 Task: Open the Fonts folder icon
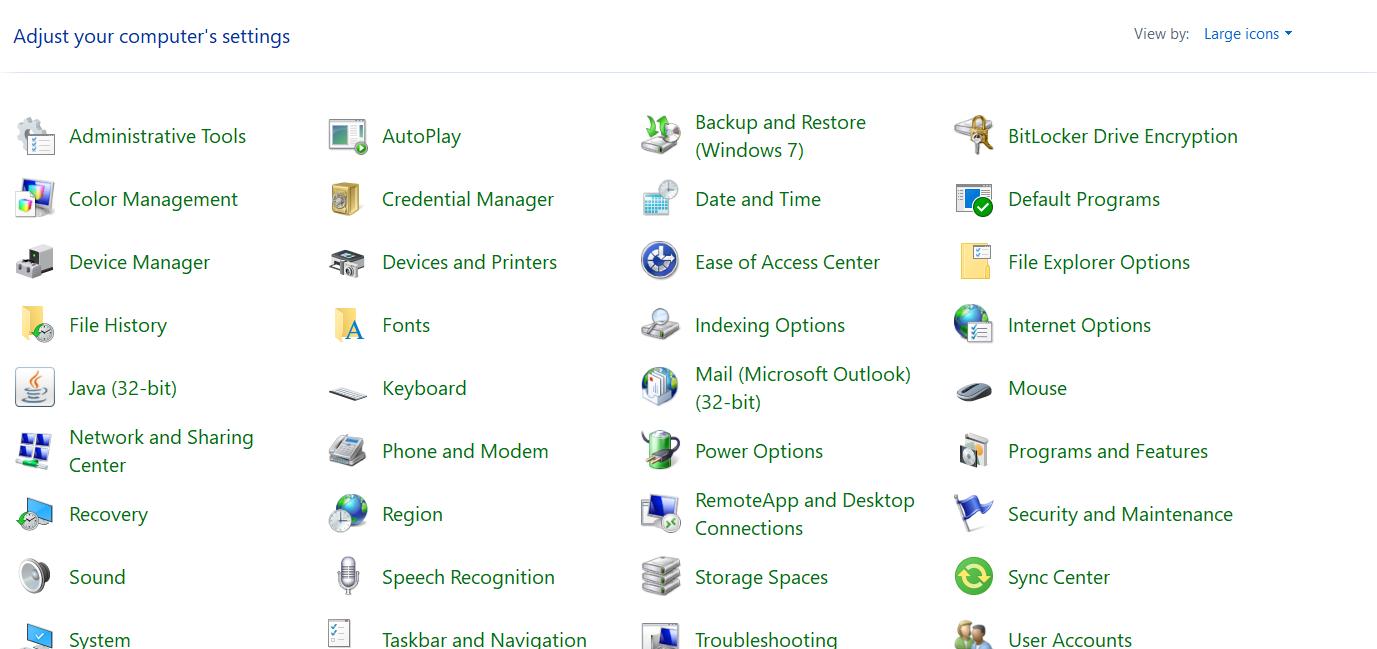(x=347, y=325)
